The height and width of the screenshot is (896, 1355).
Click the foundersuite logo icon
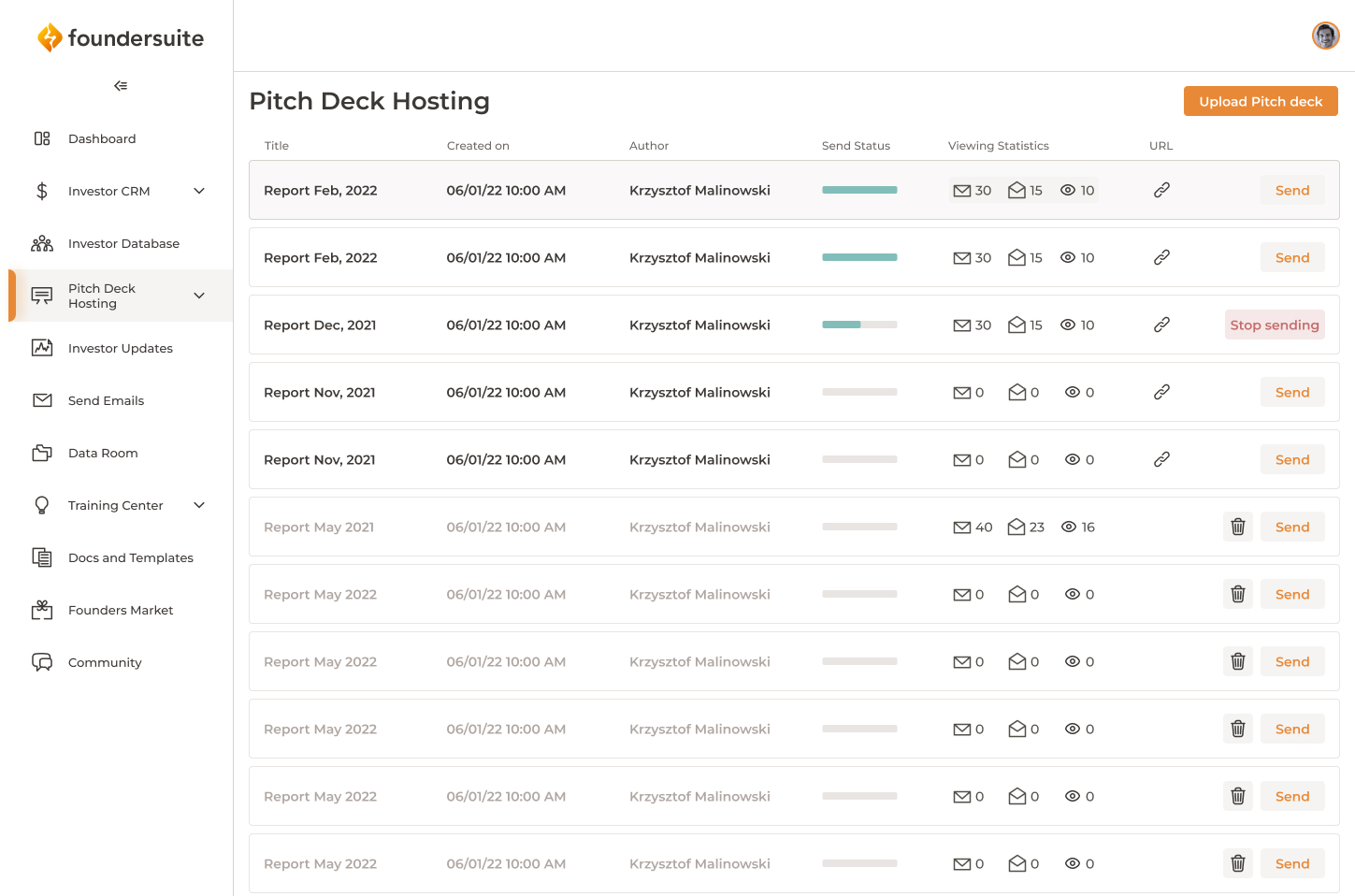[51, 37]
